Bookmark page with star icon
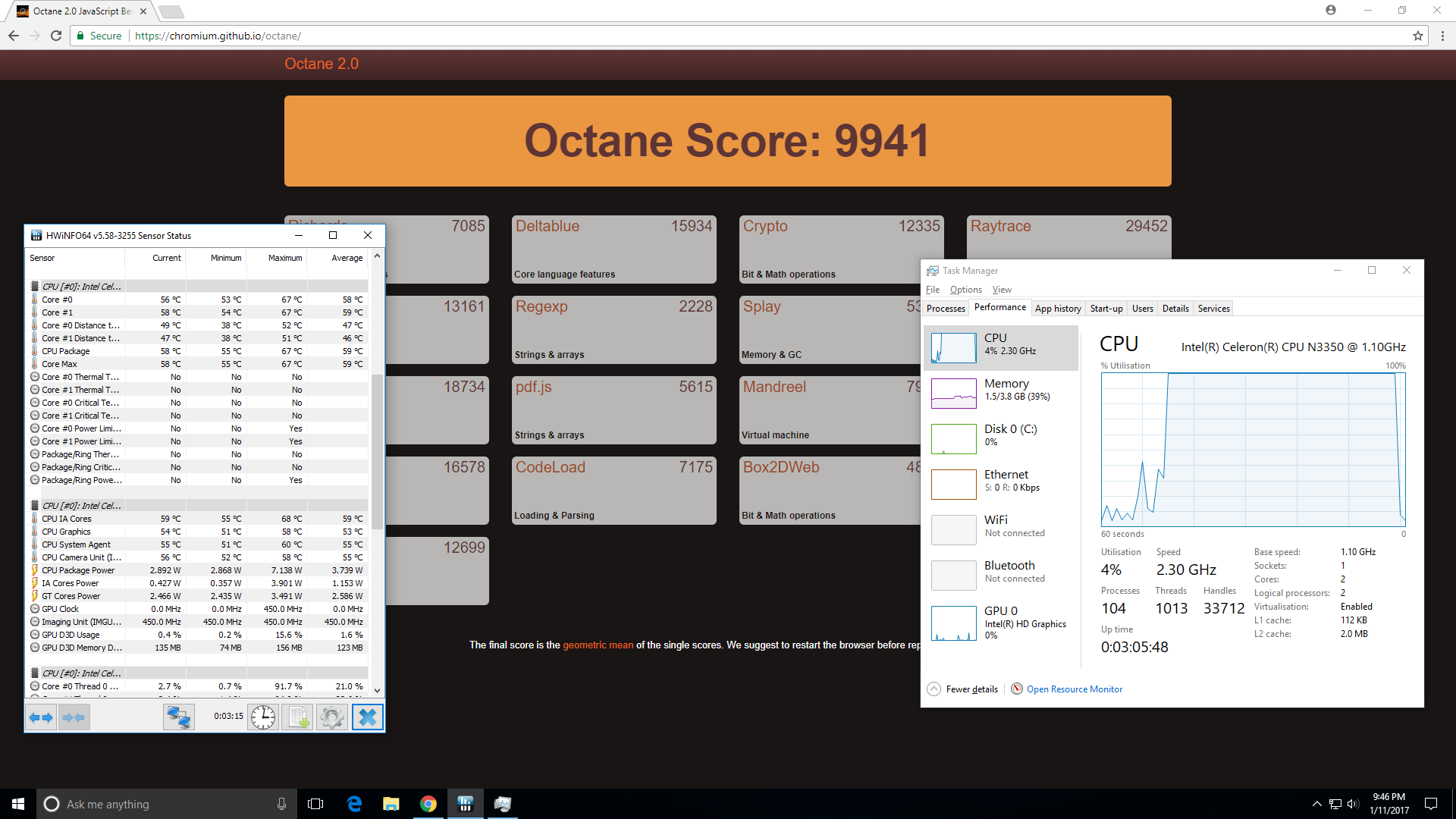The image size is (1456, 819). [x=1417, y=36]
